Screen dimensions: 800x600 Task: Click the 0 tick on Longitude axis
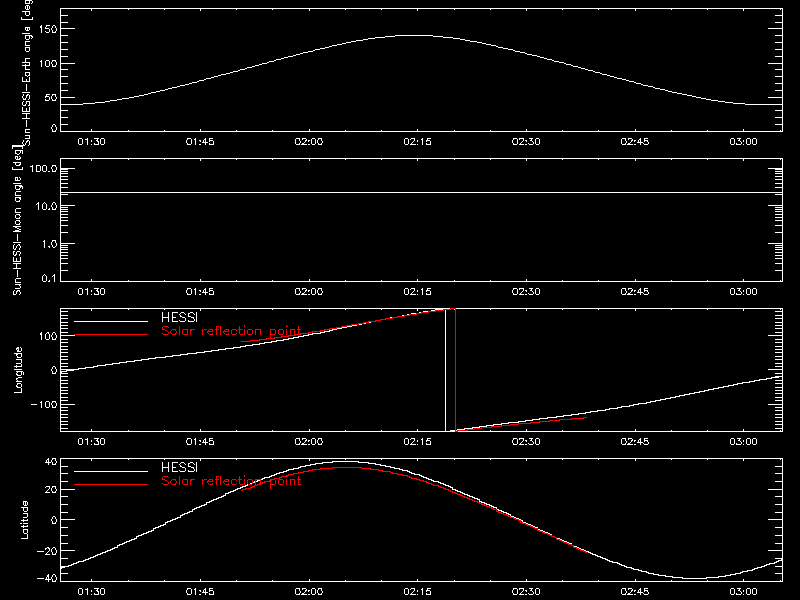[54, 370]
